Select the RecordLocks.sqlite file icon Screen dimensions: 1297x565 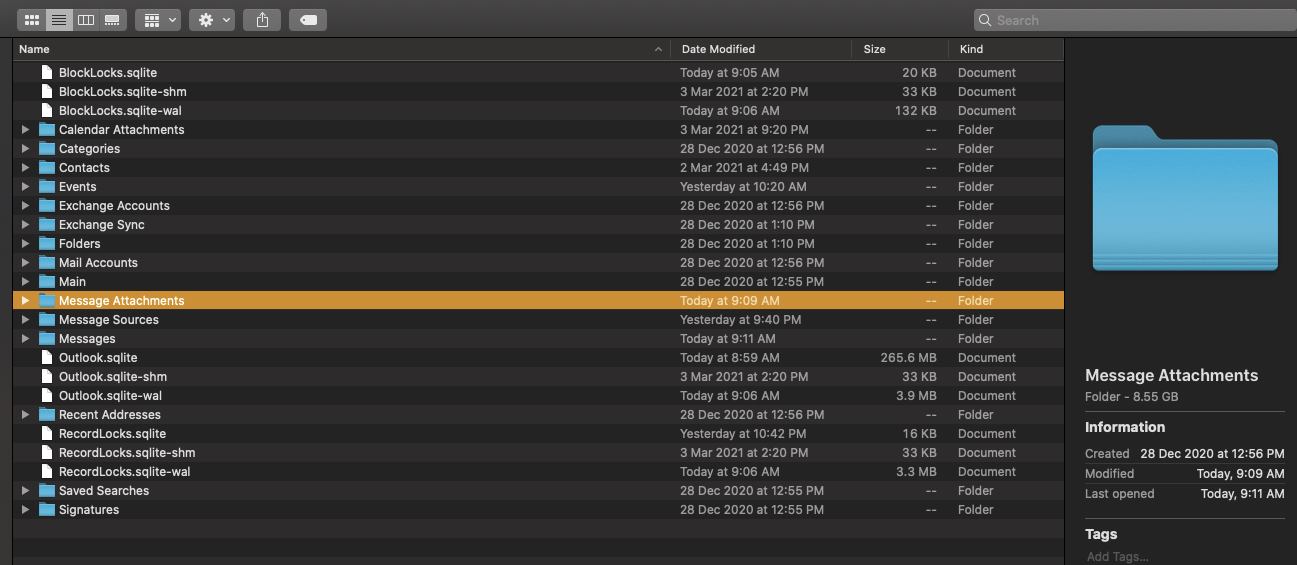point(46,434)
